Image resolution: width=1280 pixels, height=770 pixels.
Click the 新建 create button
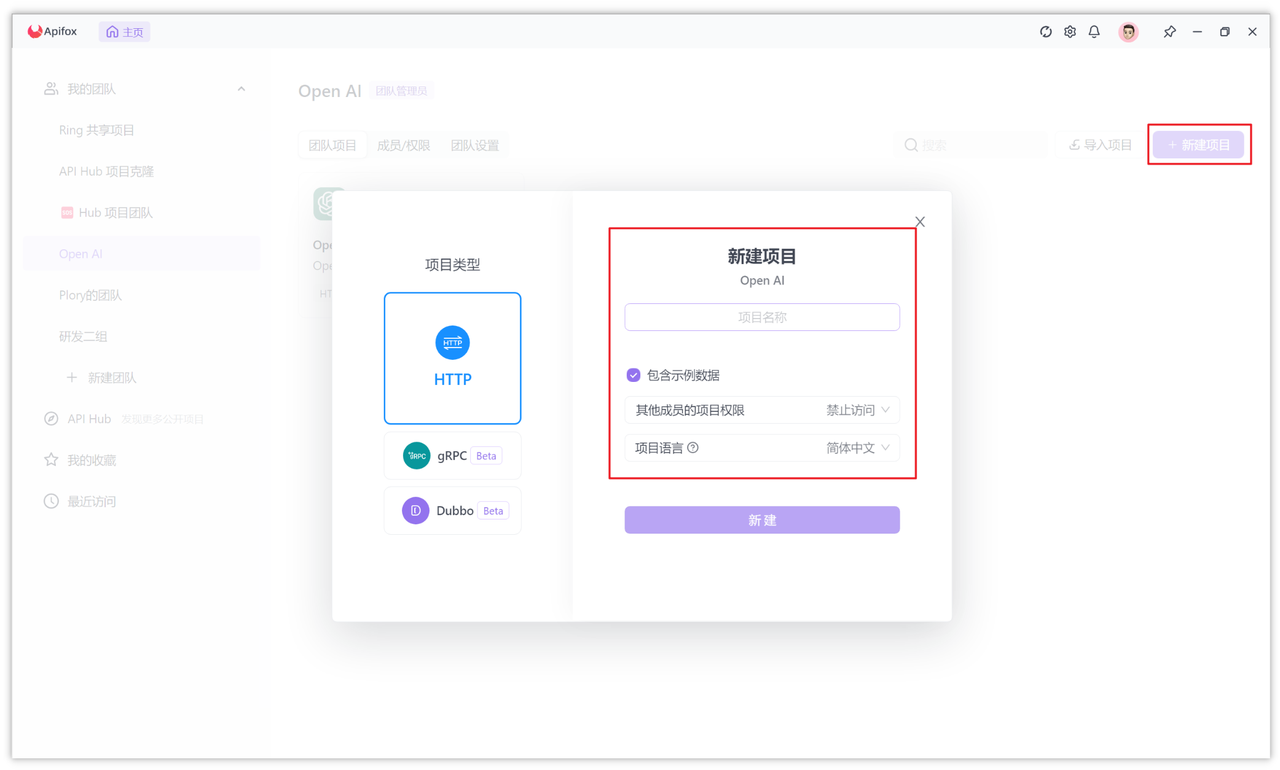click(761, 519)
